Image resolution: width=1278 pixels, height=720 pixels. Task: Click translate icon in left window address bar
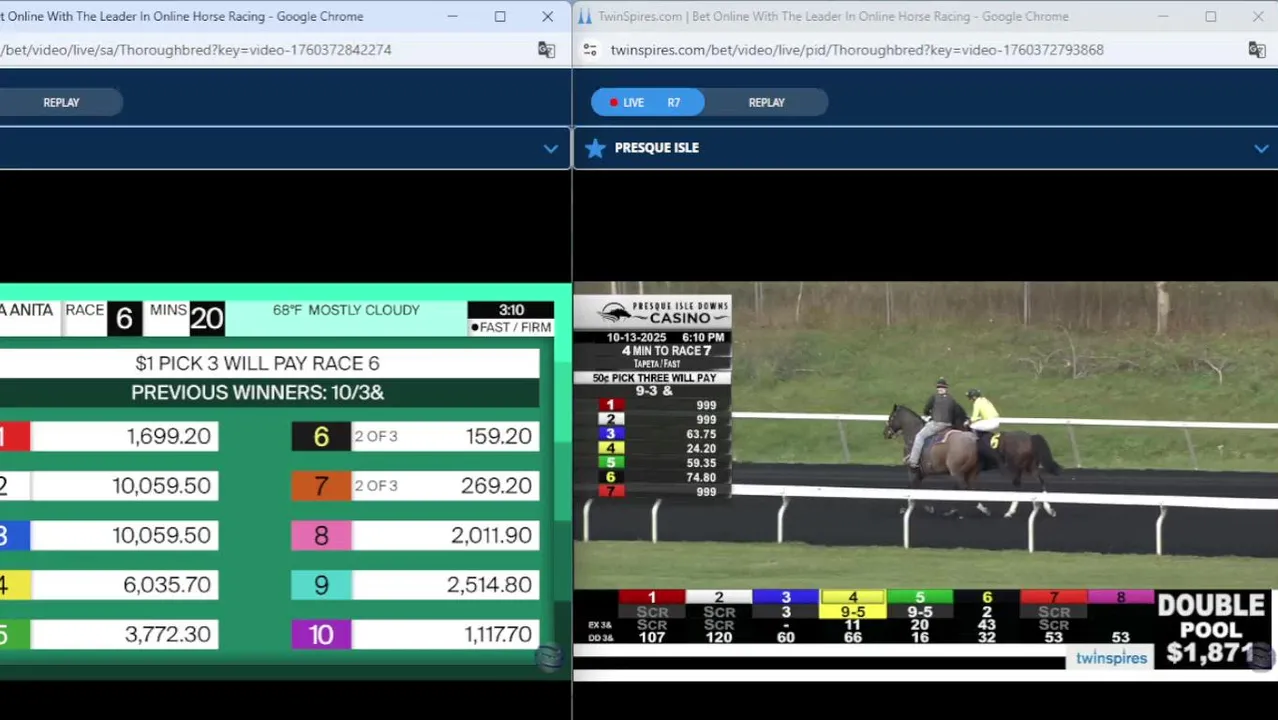(546, 50)
